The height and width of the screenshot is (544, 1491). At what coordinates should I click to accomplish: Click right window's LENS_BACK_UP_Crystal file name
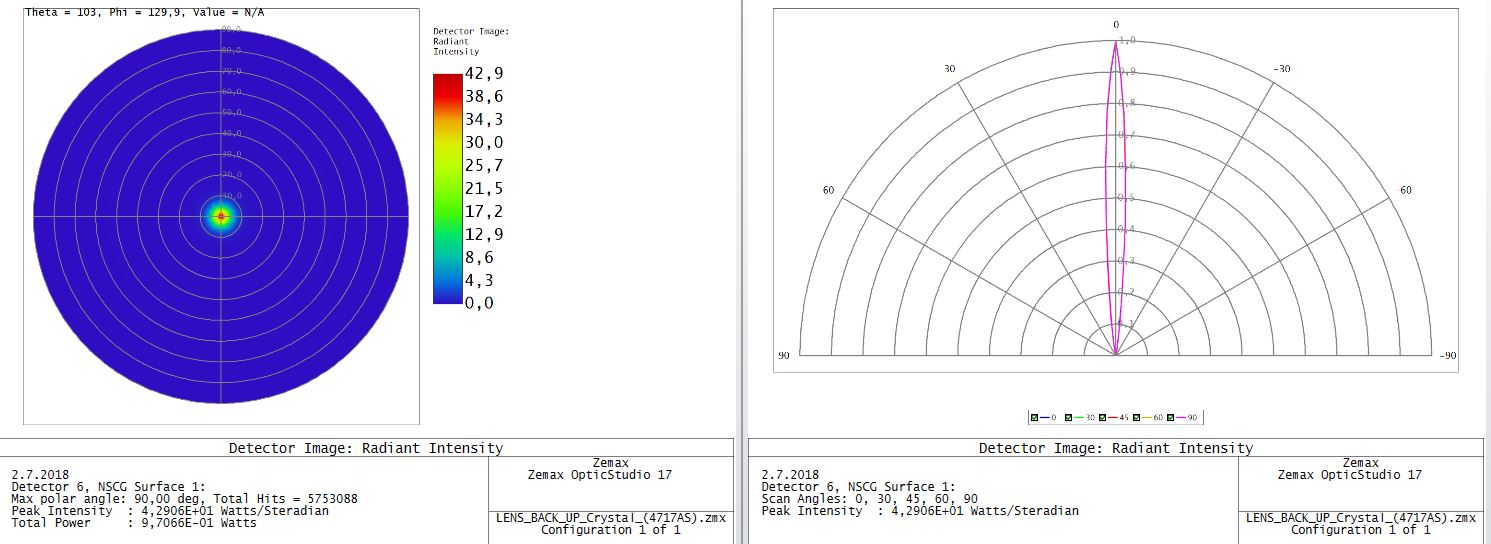pos(1361,517)
